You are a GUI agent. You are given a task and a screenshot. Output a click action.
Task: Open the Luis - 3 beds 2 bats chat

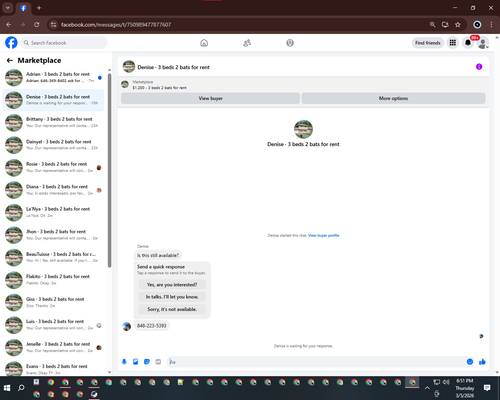(53, 325)
